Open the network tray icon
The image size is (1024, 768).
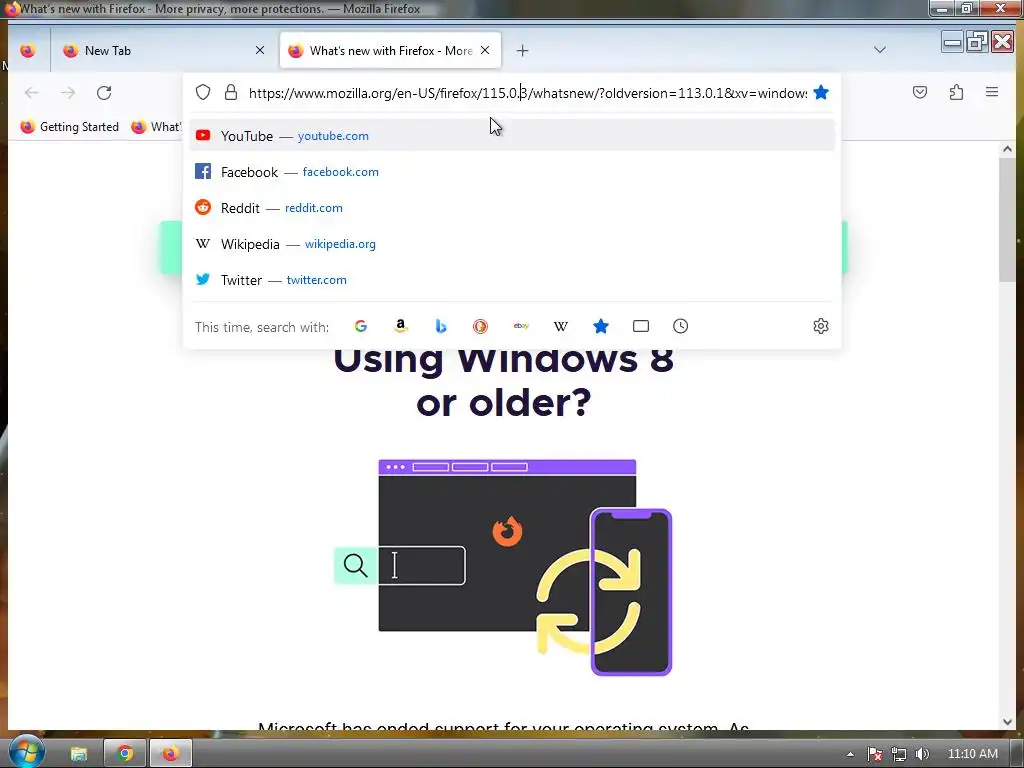(899, 754)
